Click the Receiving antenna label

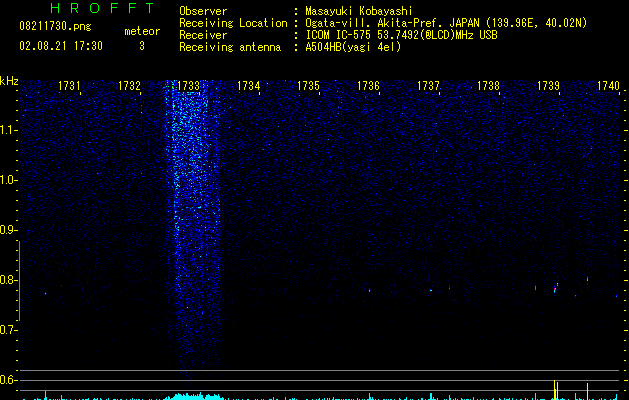(x=230, y=47)
